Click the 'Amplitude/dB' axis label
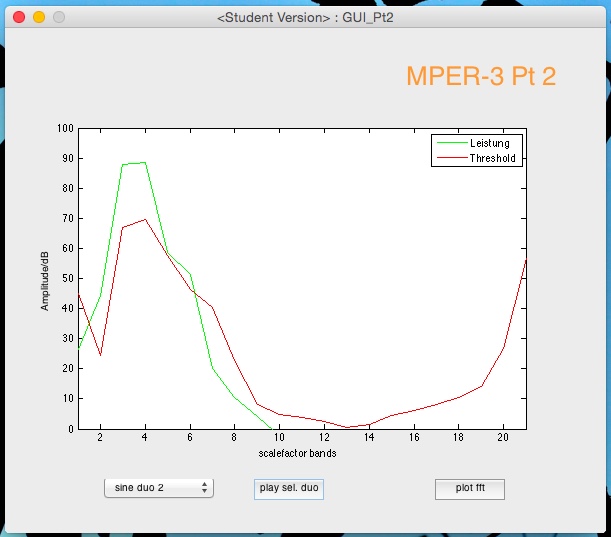The width and height of the screenshot is (611, 537). pyautogui.click(x=45, y=281)
